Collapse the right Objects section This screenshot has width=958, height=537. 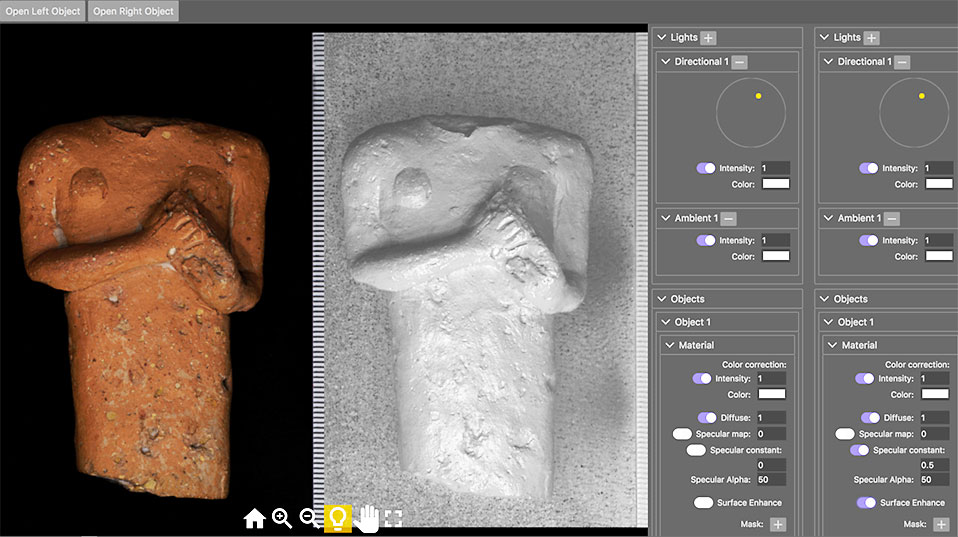pos(824,299)
